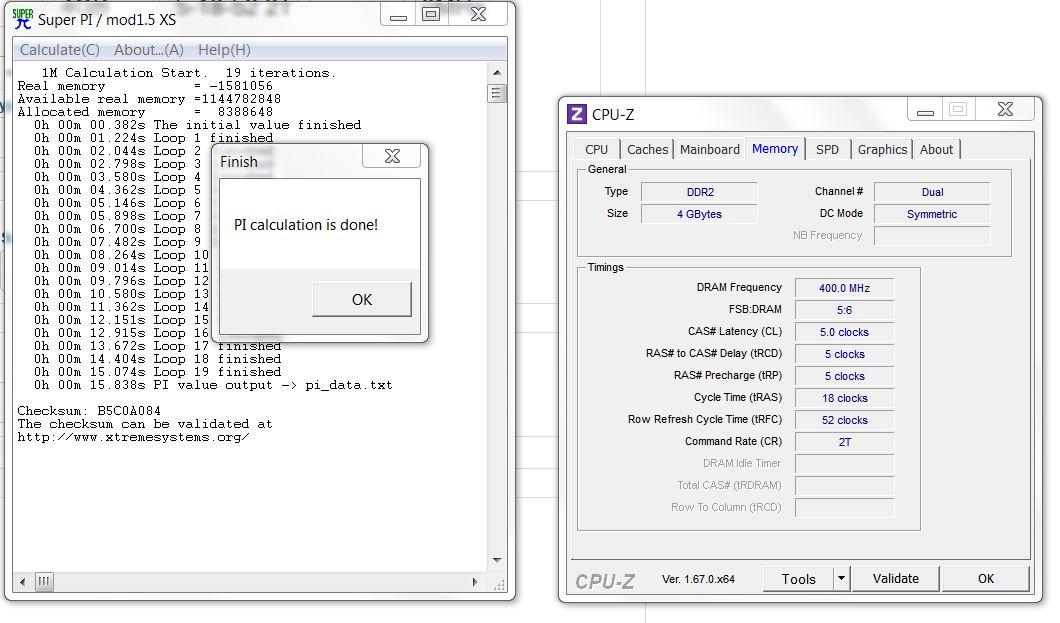The height and width of the screenshot is (623, 1060).
Task: Close the Finish dialog with X
Action: click(392, 156)
